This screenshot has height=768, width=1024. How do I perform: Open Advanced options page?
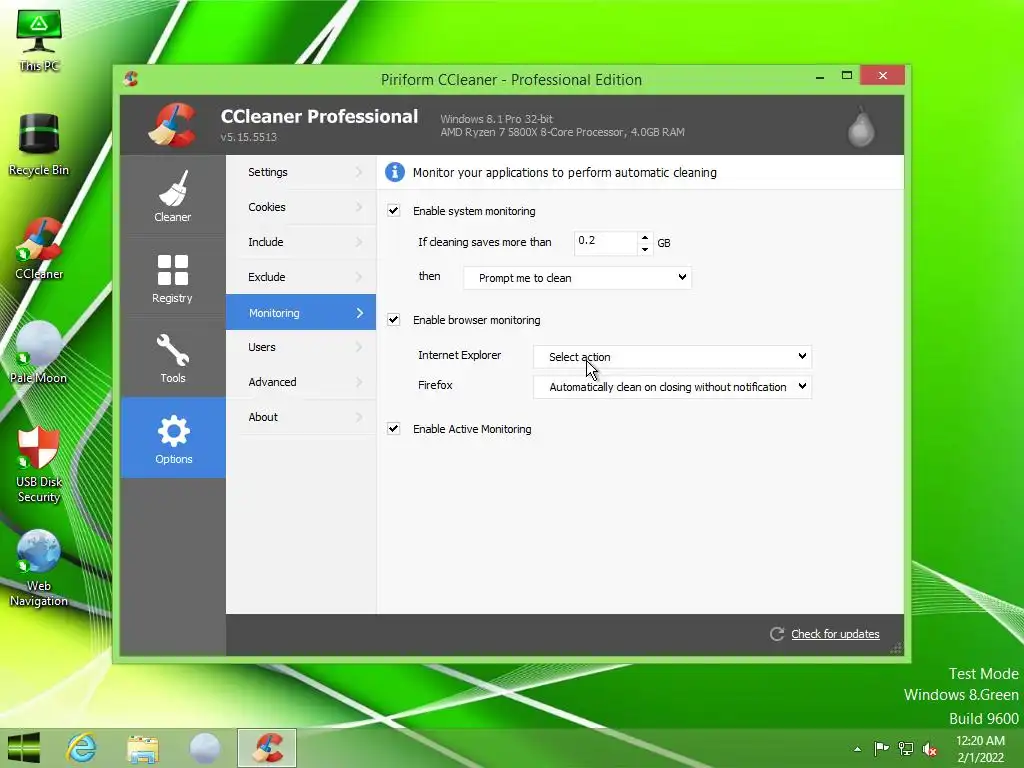point(301,382)
